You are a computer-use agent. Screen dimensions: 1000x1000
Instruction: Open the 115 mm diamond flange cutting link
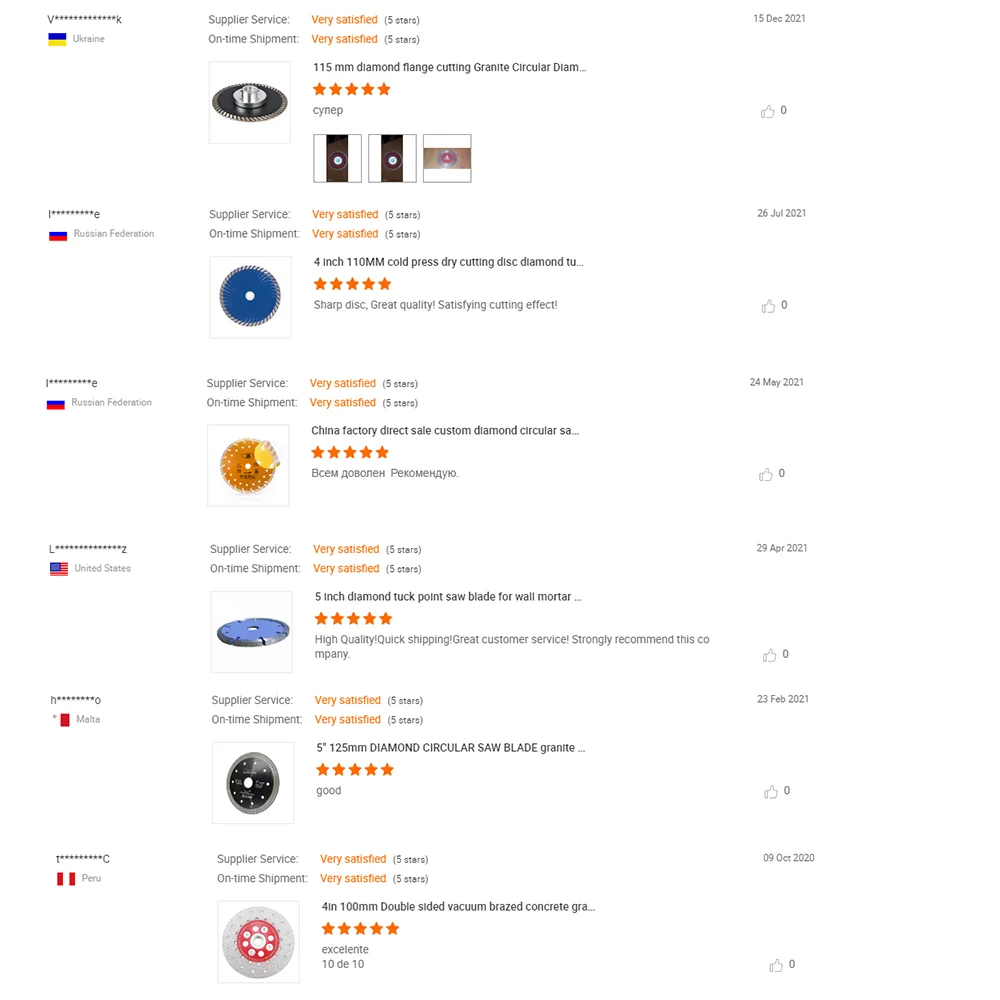coord(449,67)
